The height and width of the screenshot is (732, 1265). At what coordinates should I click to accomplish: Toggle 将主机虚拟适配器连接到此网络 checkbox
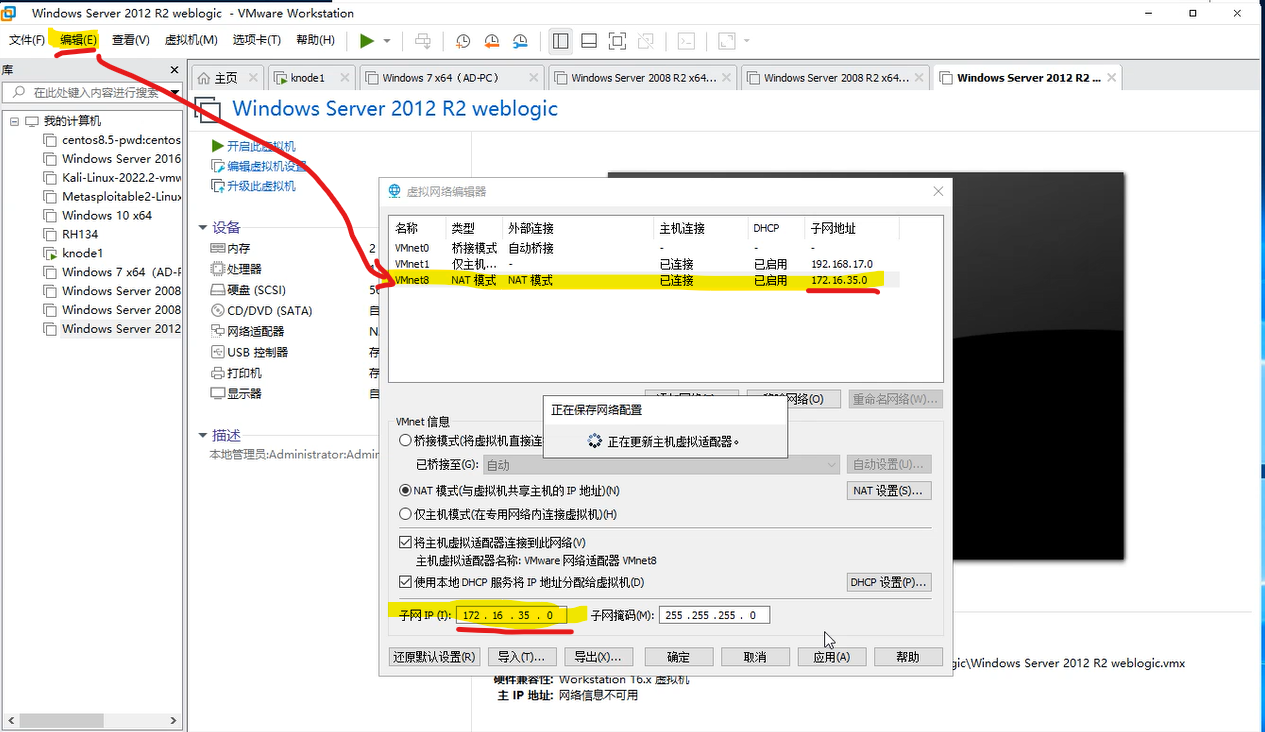pyautogui.click(x=405, y=542)
